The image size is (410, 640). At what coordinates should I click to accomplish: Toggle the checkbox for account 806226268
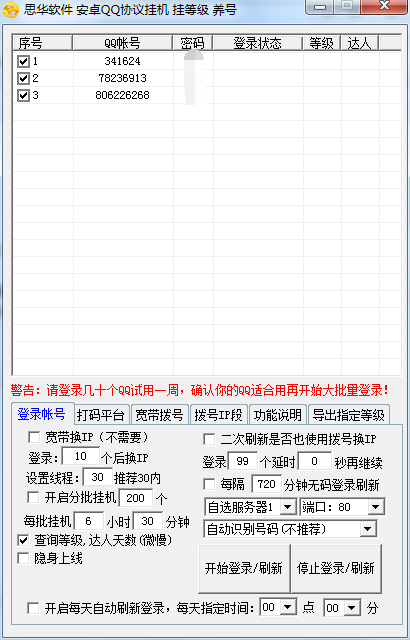(x=23, y=95)
